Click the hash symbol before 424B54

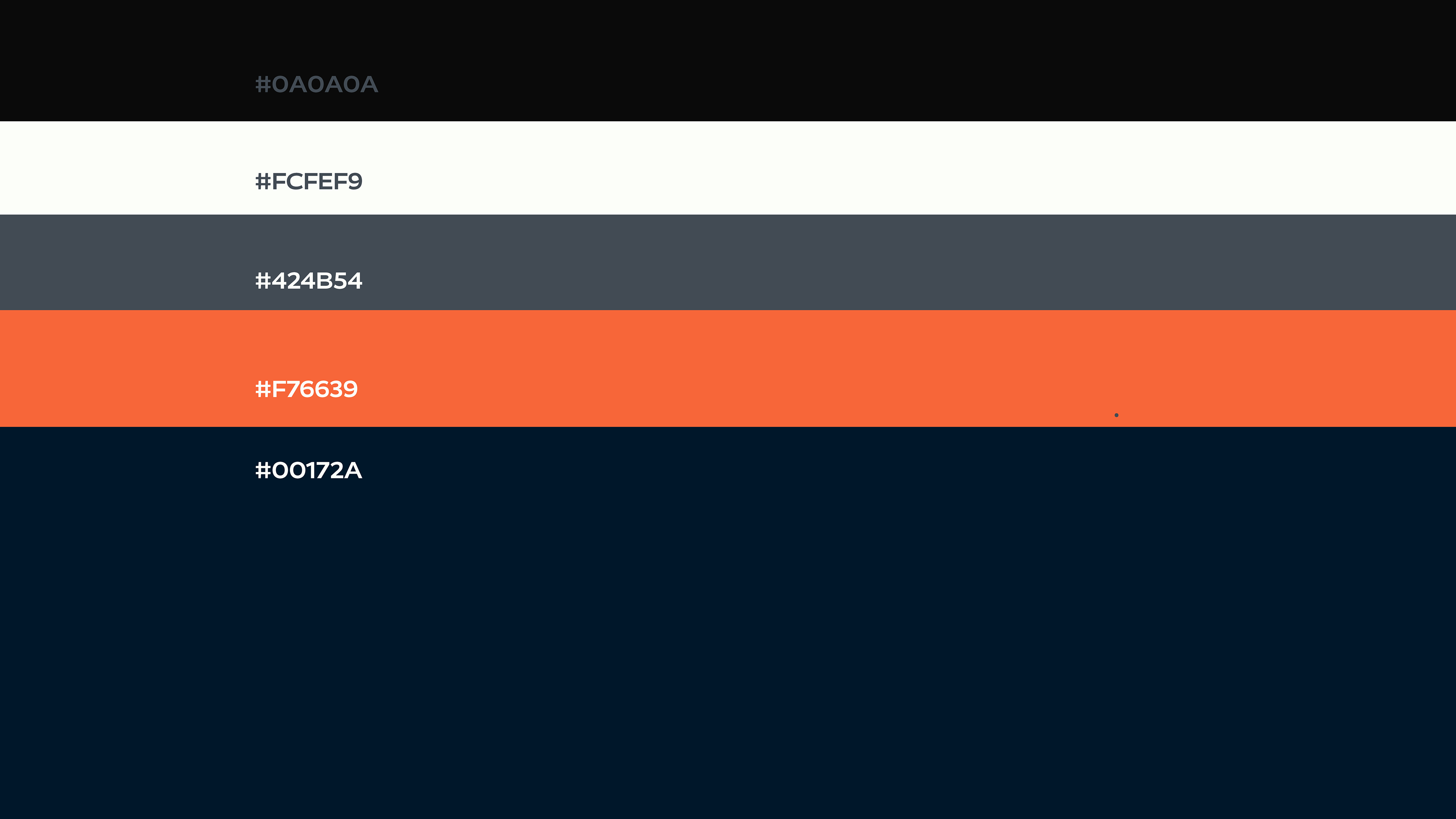pos(263,281)
